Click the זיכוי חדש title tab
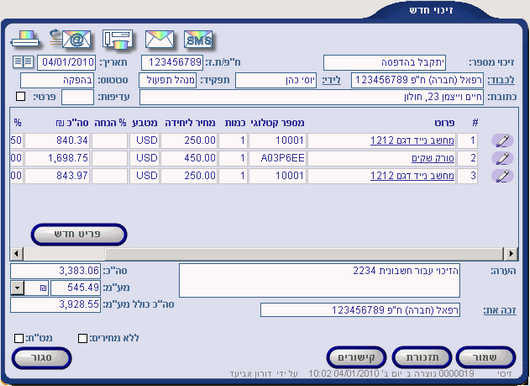This screenshot has width=530, height=386. (431, 10)
